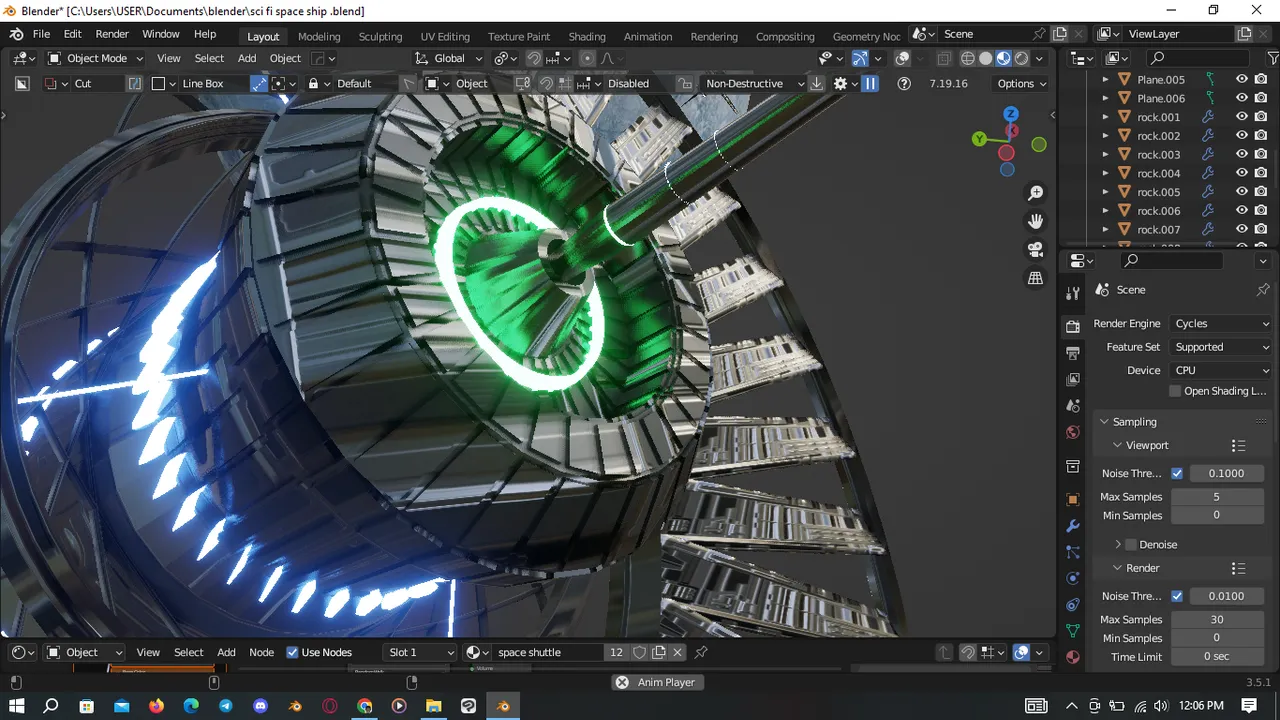This screenshot has width=1280, height=720.
Task: Disable rock.002 in renders camera icon
Action: (x=1261, y=135)
